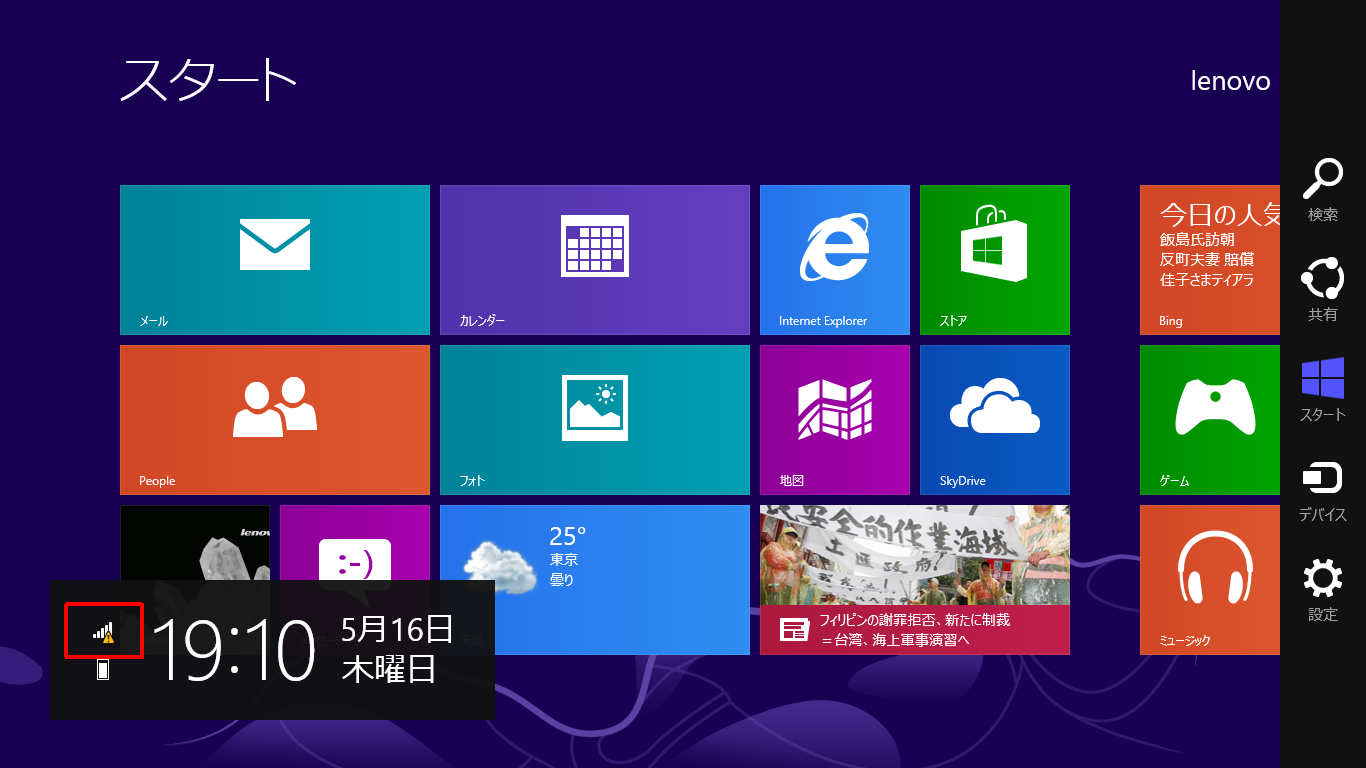Open the Maps tile (地図)
1366x768 pixels.
(x=835, y=420)
